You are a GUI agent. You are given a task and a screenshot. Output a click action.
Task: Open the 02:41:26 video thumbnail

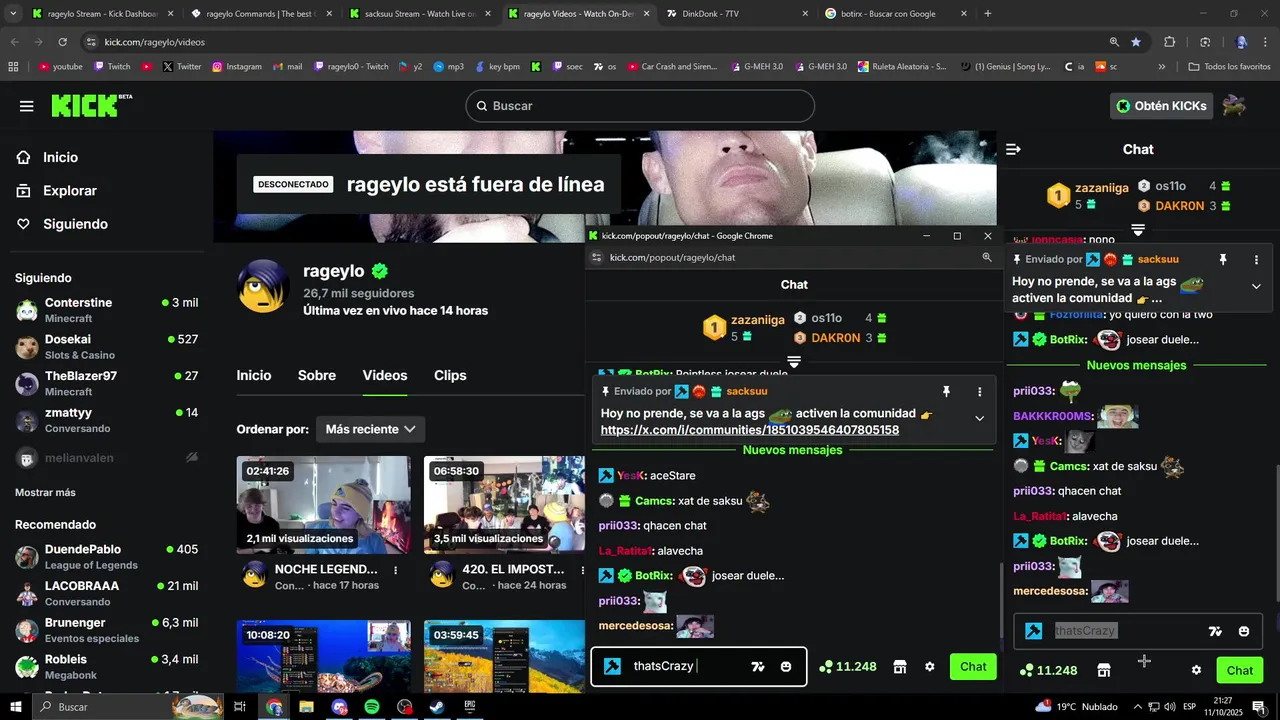[323, 505]
